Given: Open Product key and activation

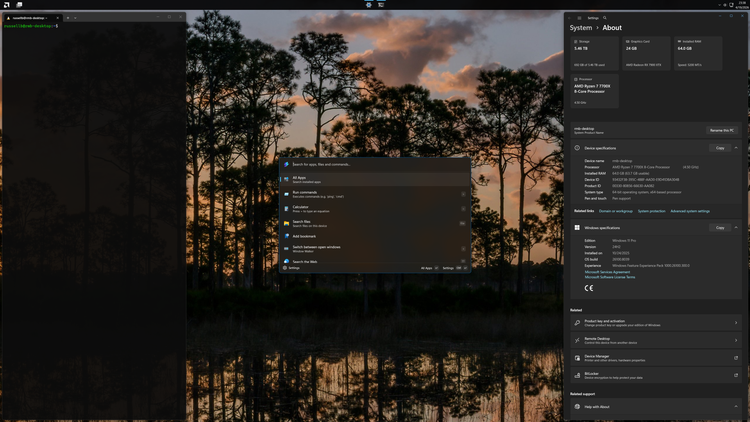Looking at the screenshot, I should coord(656,323).
